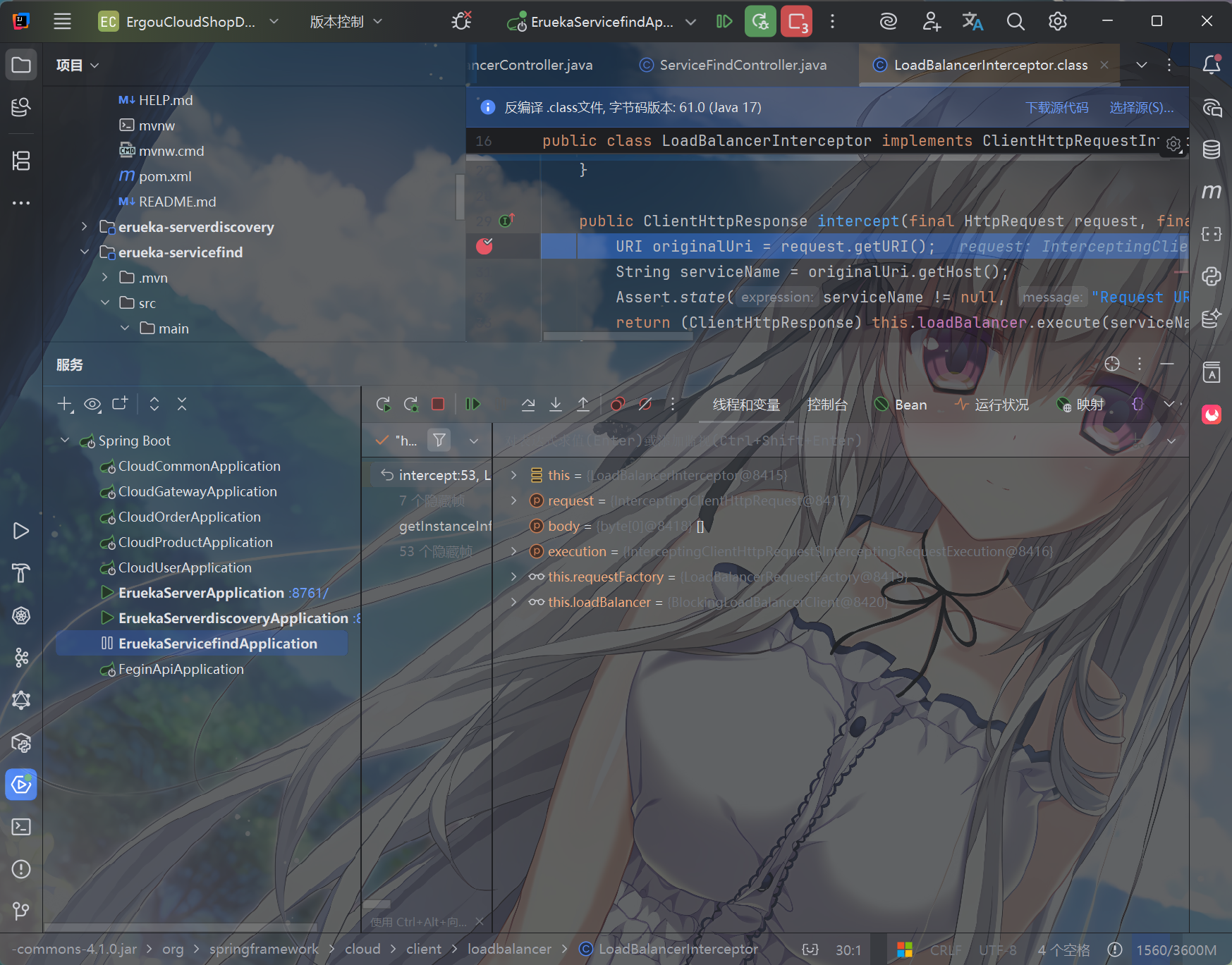Expand the 'this' variable node

pos(514,475)
